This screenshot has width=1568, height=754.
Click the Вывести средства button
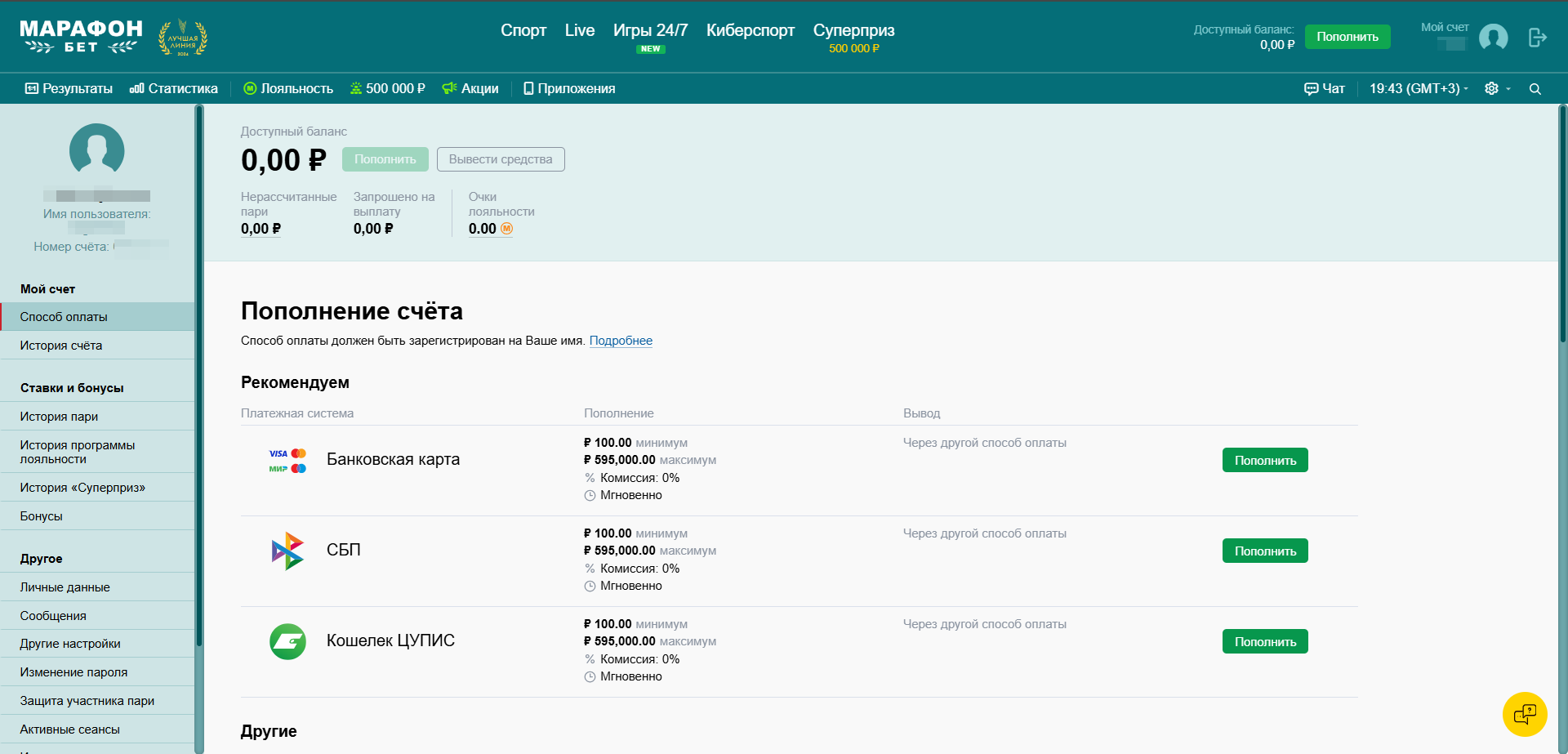pyautogui.click(x=501, y=159)
